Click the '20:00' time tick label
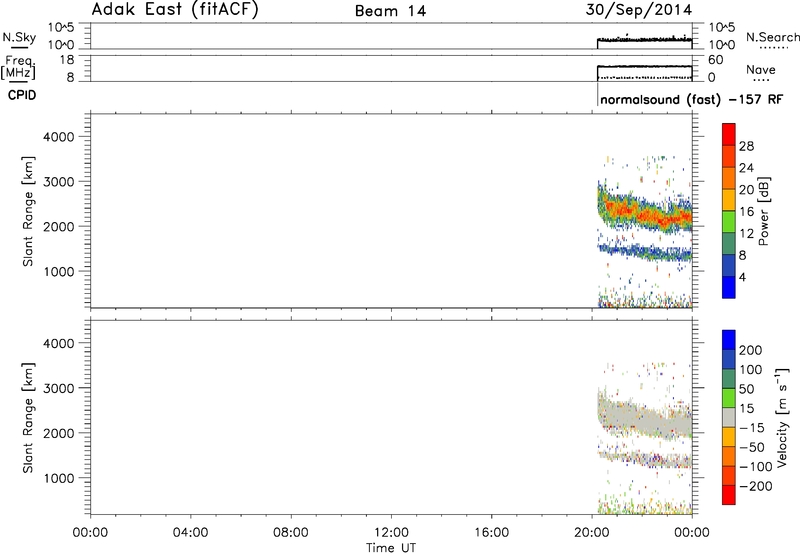The width and height of the screenshot is (800, 554). click(591, 533)
